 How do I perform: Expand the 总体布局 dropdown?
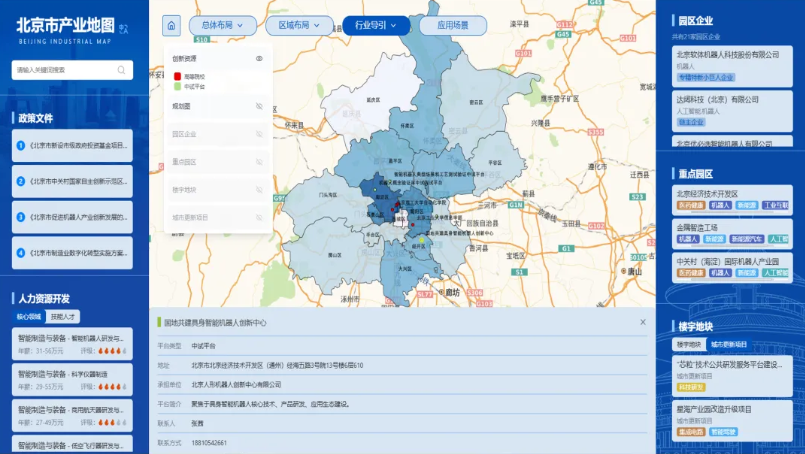[x=222, y=26]
